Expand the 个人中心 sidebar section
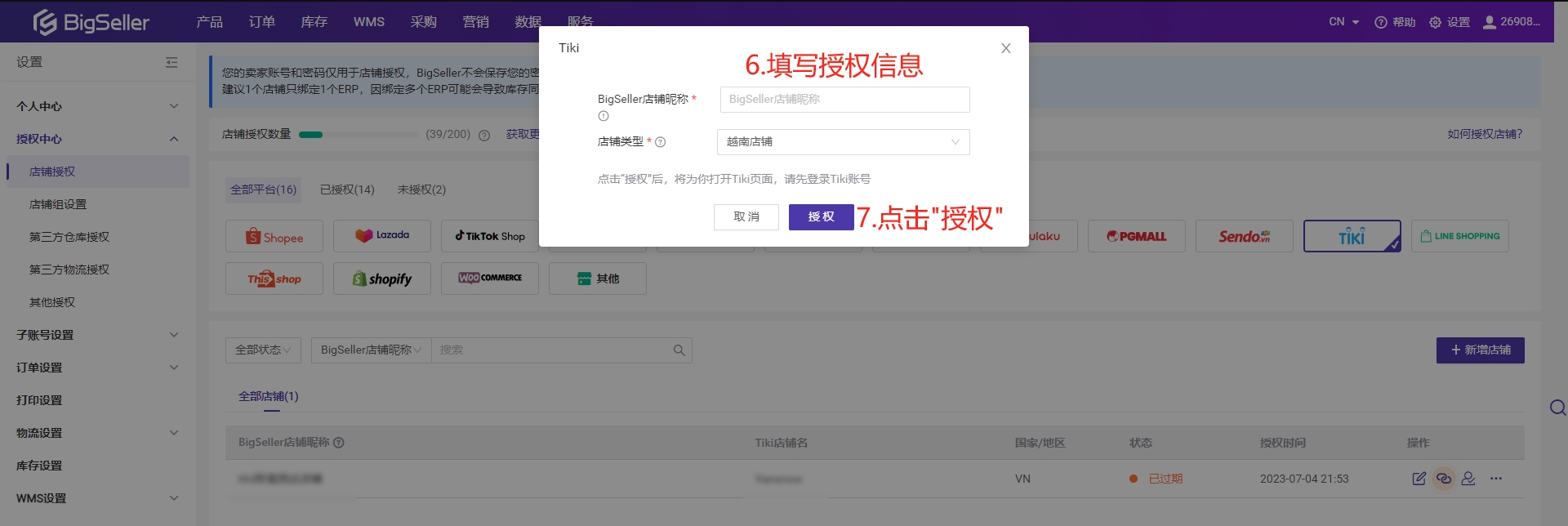 pyautogui.click(x=98, y=106)
